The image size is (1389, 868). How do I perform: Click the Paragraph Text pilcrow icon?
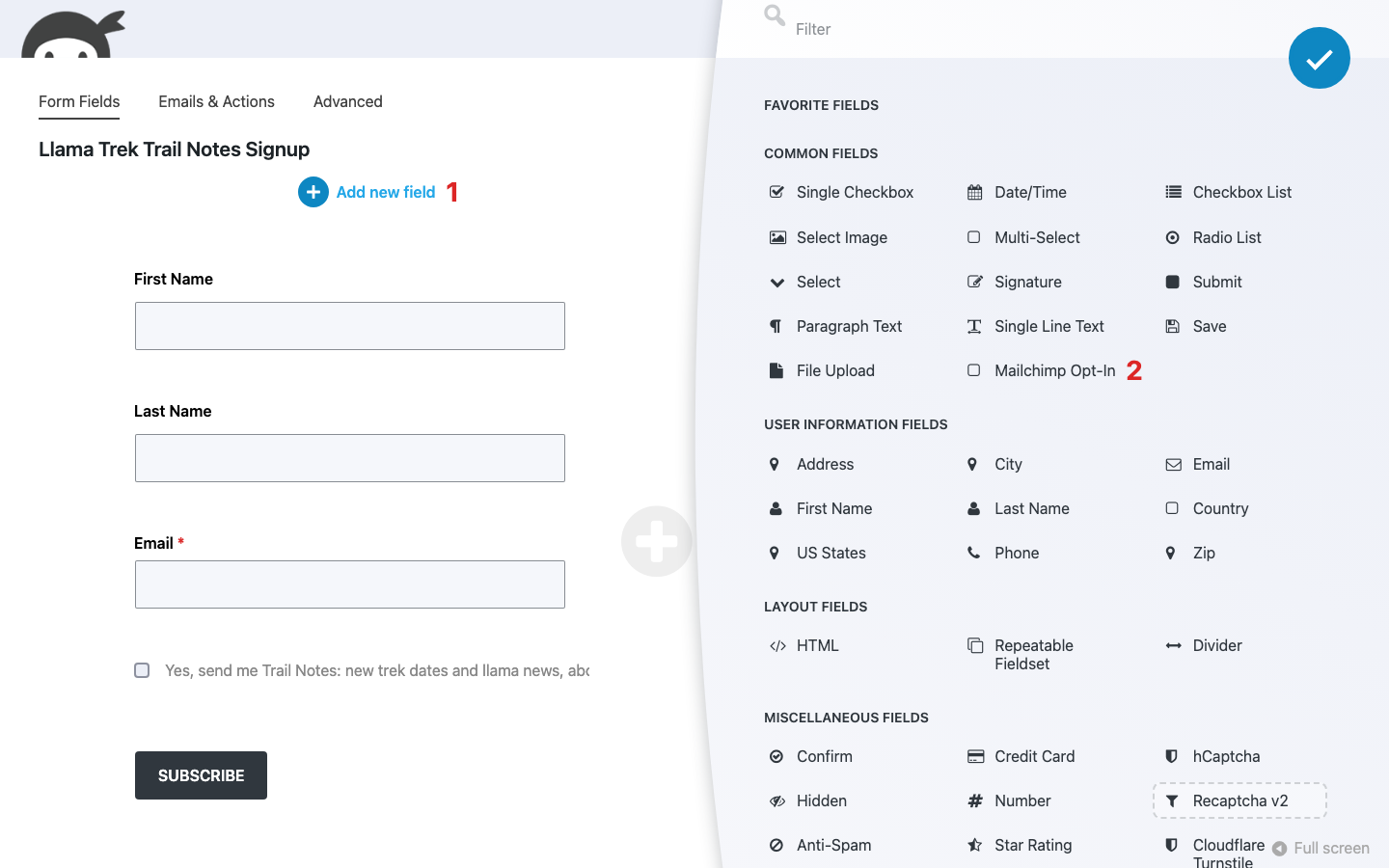click(776, 326)
